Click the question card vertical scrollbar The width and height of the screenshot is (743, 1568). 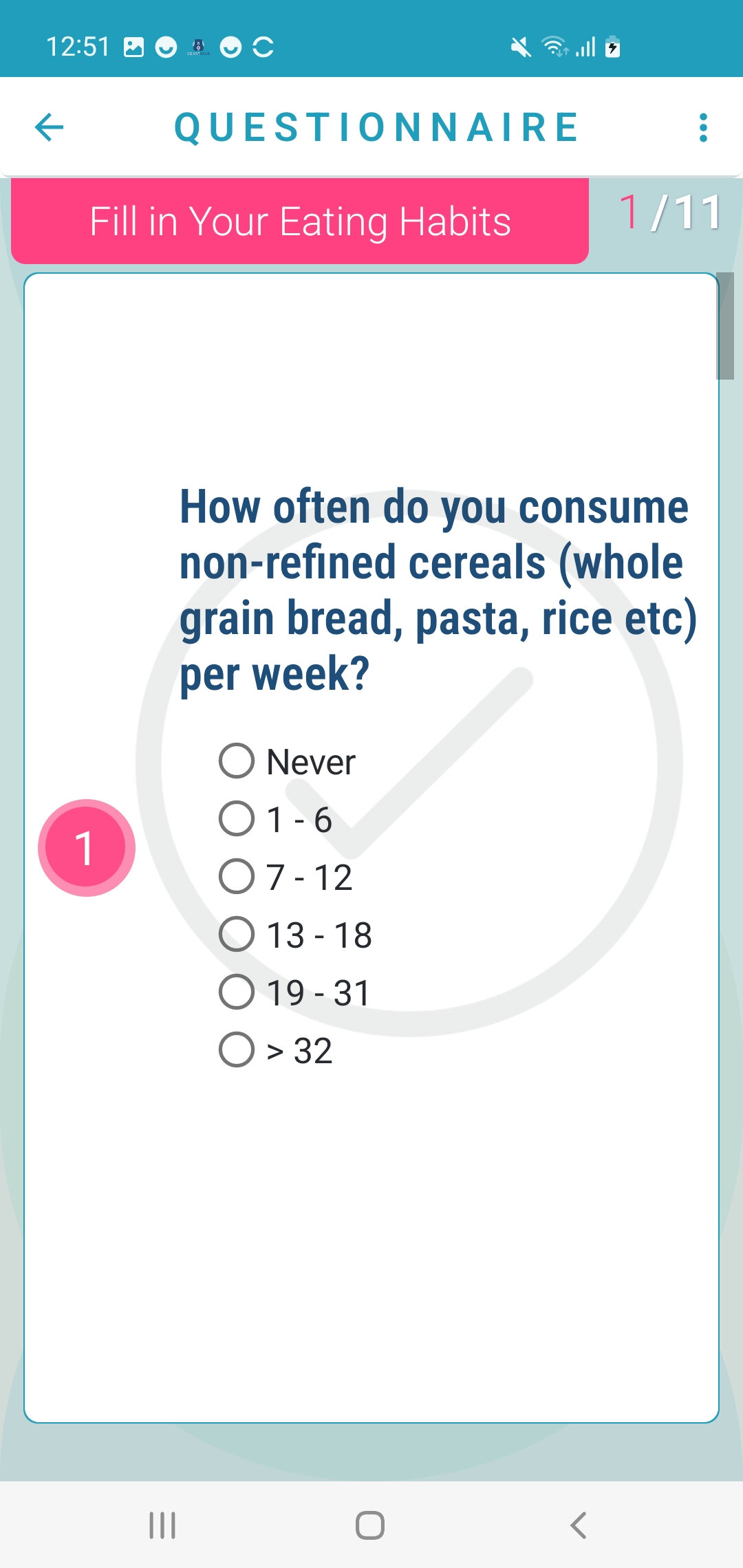pos(725,326)
